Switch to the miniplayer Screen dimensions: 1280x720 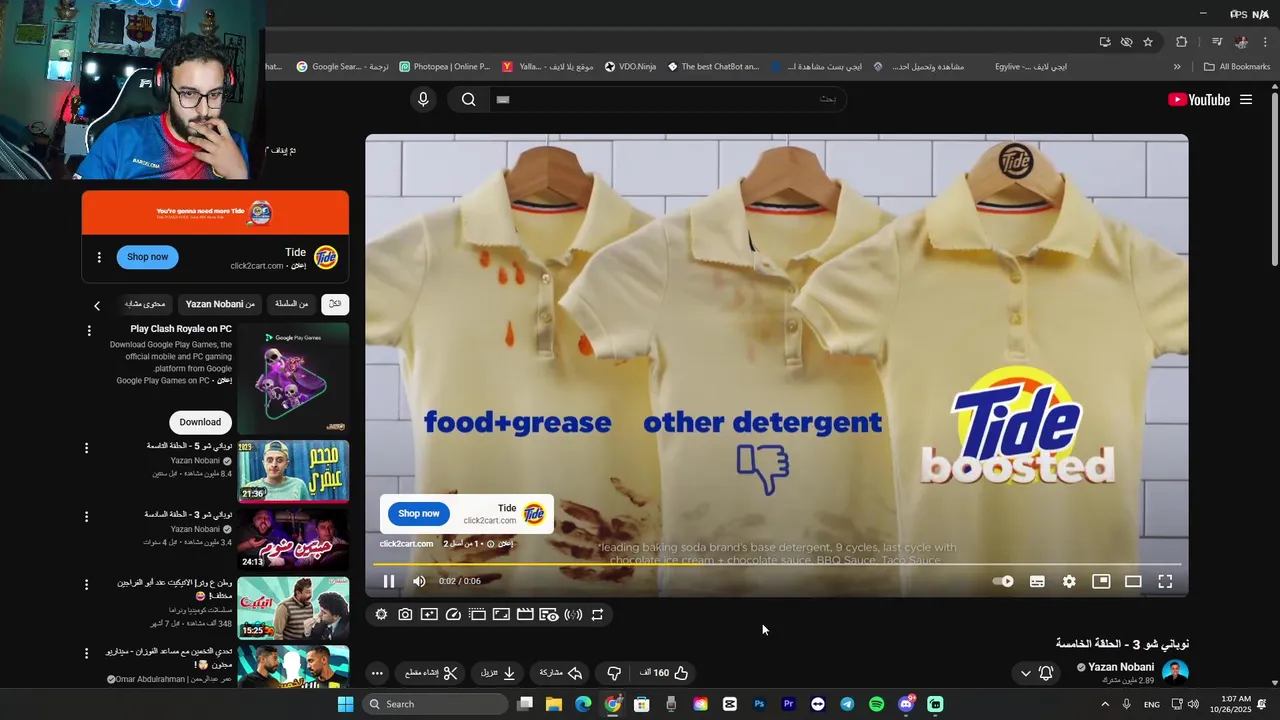[1101, 581]
